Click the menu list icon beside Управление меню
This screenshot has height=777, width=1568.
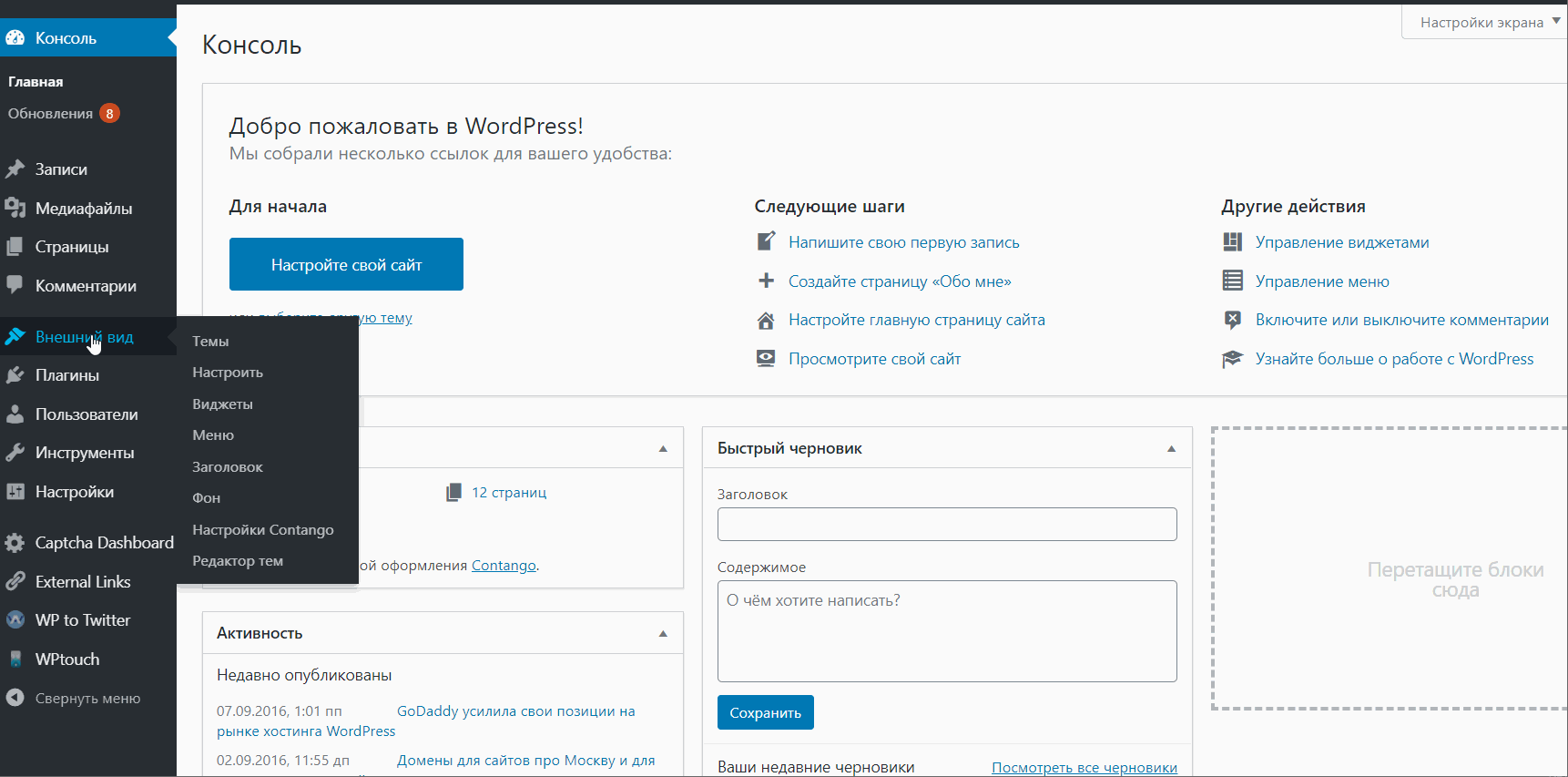[x=1233, y=281]
